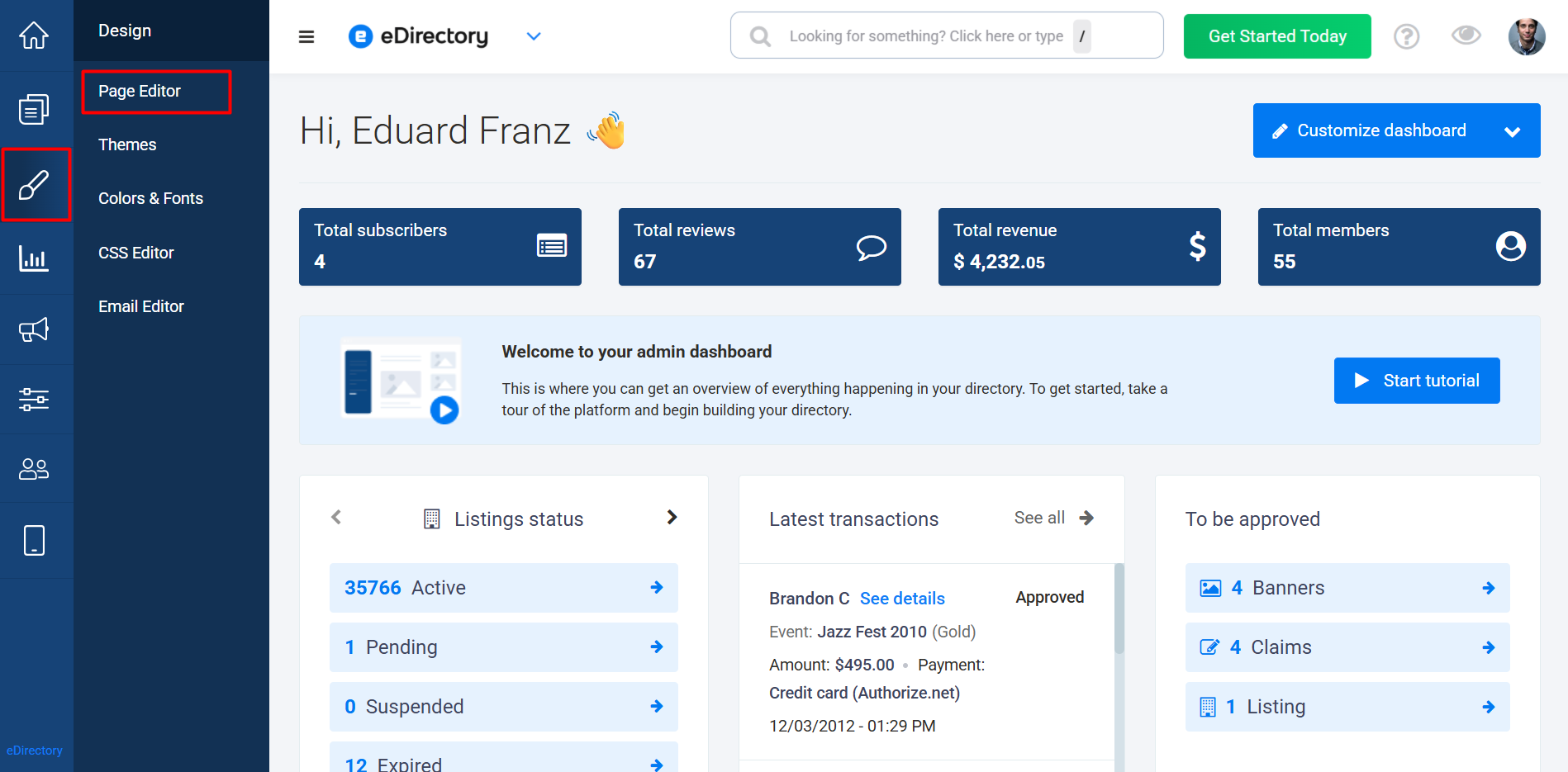
Task: Open See details link for Brandon C
Action: [x=902, y=599]
